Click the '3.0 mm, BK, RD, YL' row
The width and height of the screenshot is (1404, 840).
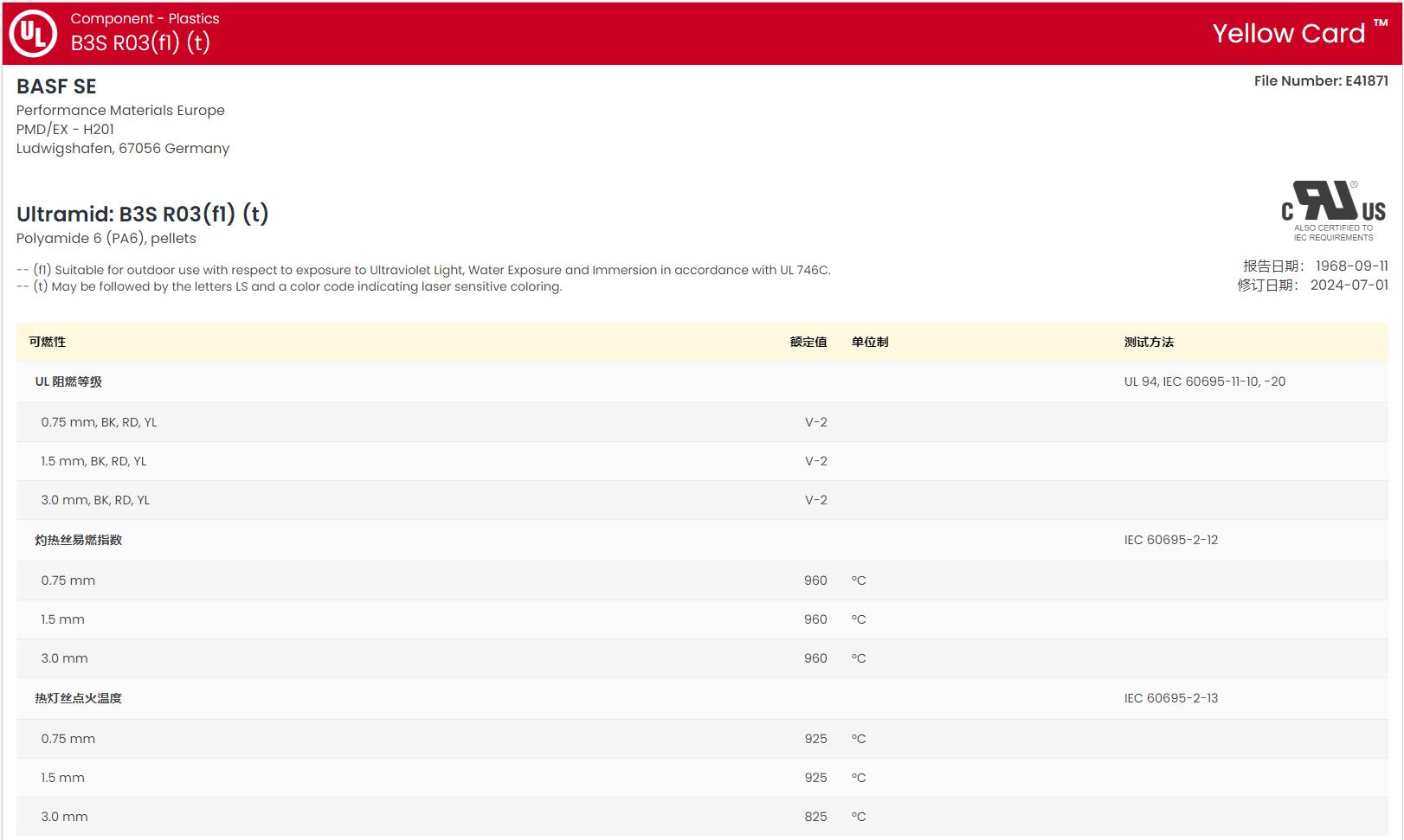(702, 500)
